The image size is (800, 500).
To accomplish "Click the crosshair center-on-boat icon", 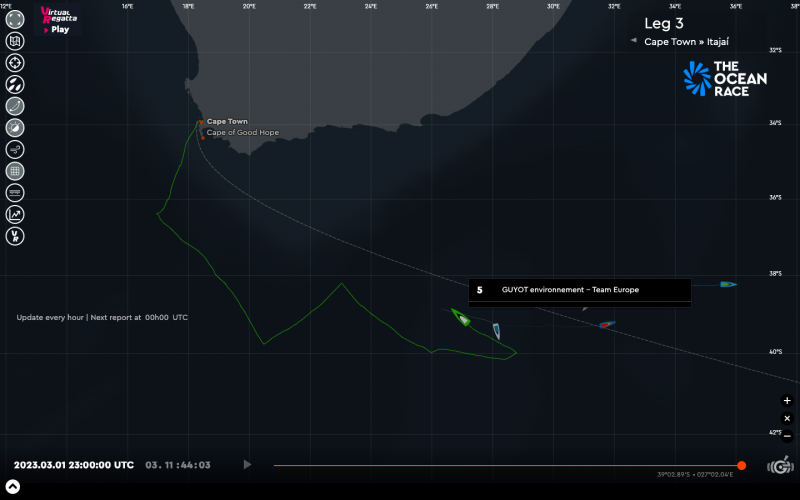I will [15, 62].
